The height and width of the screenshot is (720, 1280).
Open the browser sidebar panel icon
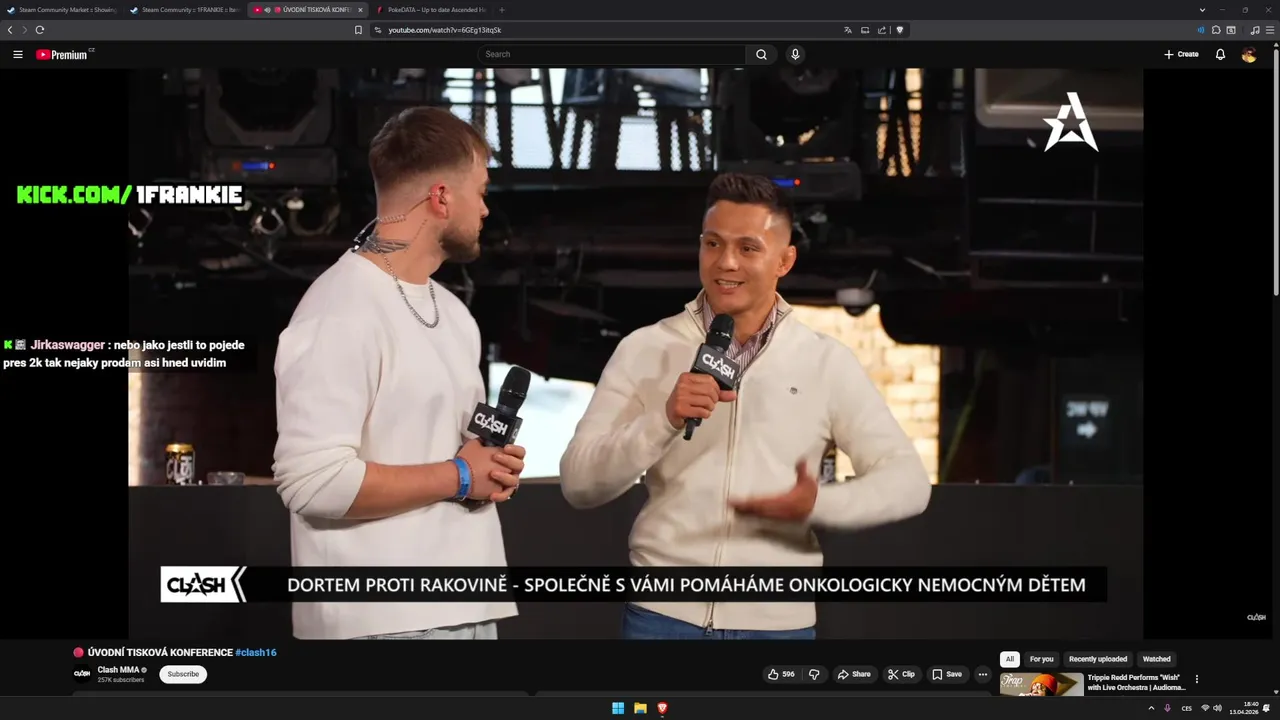pyautogui.click(x=1231, y=30)
